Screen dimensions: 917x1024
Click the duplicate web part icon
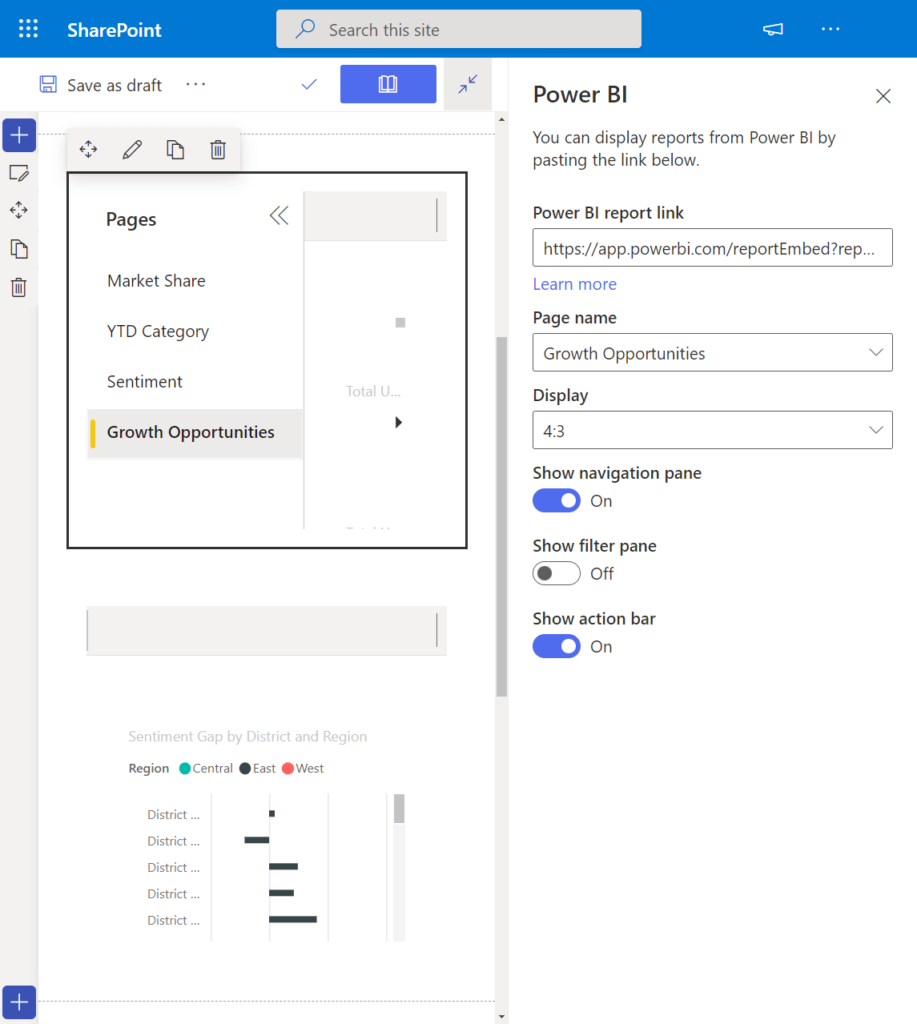(175, 150)
